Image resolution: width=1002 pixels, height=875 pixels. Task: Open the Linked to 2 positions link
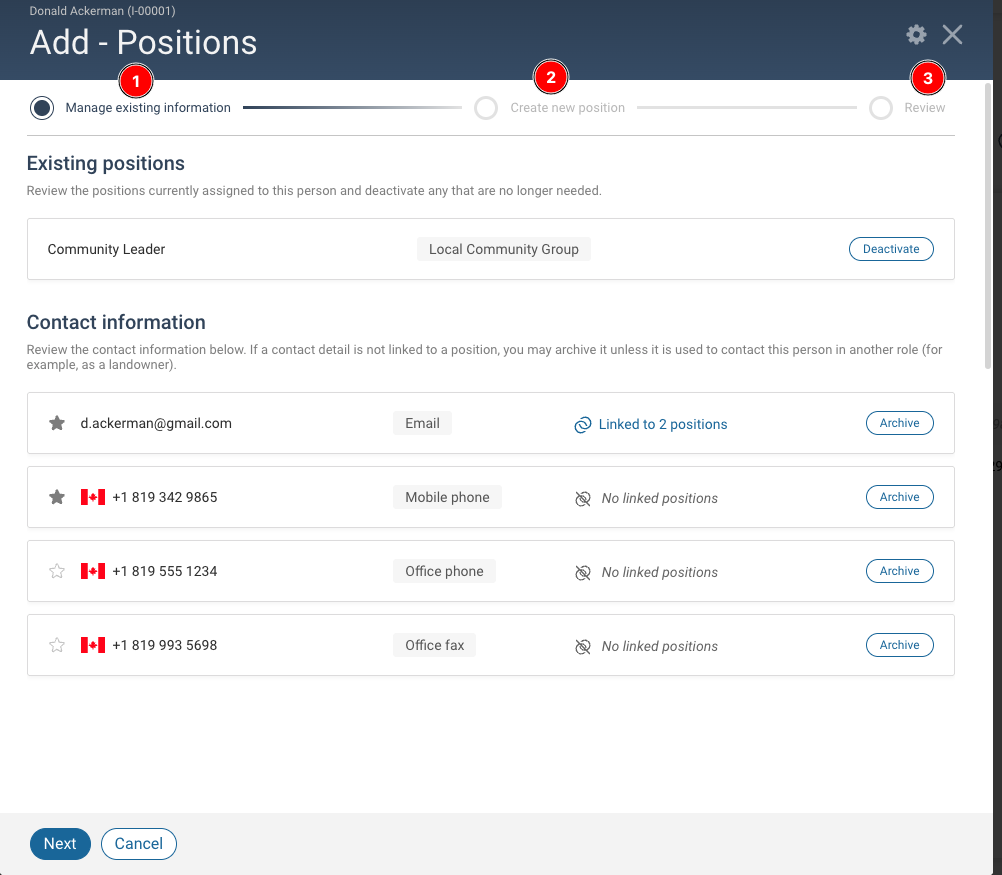click(662, 424)
